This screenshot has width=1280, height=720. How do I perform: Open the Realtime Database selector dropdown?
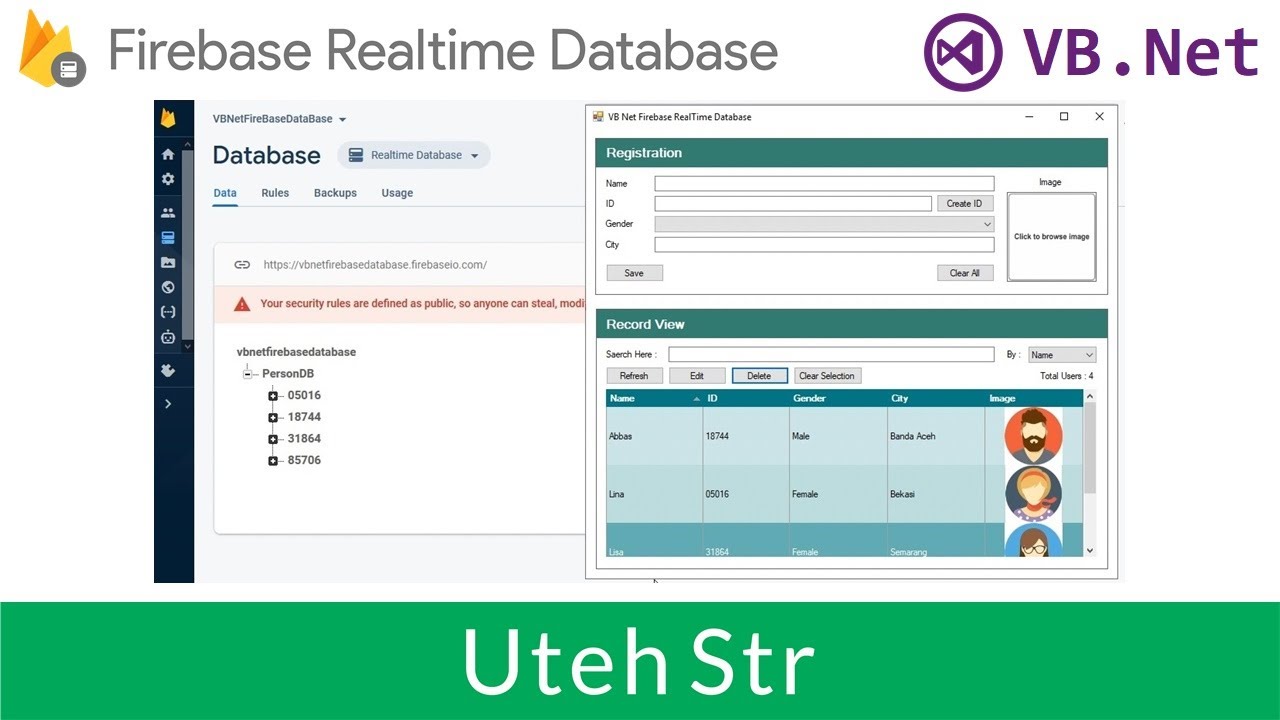[414, 155]
